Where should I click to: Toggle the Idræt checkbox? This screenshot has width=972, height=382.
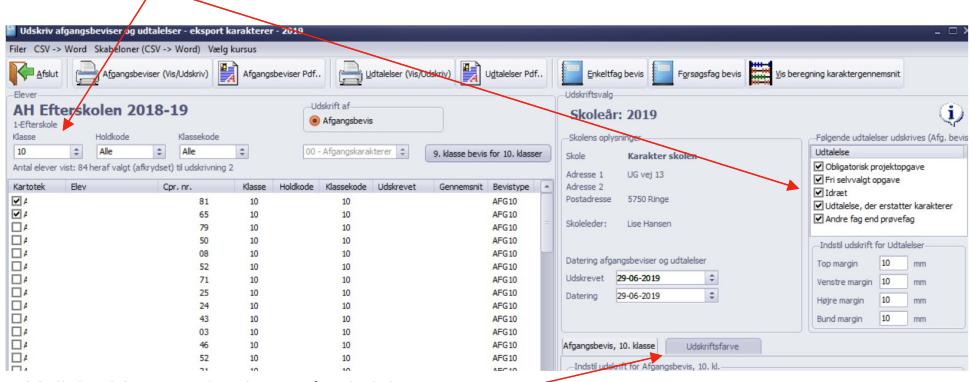tap(819, 193)
